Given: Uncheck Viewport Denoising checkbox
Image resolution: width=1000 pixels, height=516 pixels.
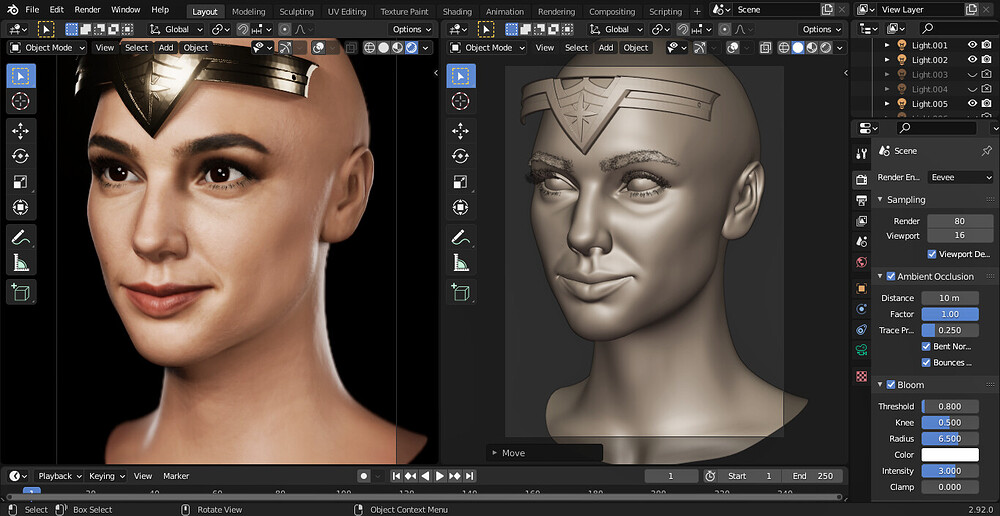Looking at the screenshot, I should pos(932,254).
